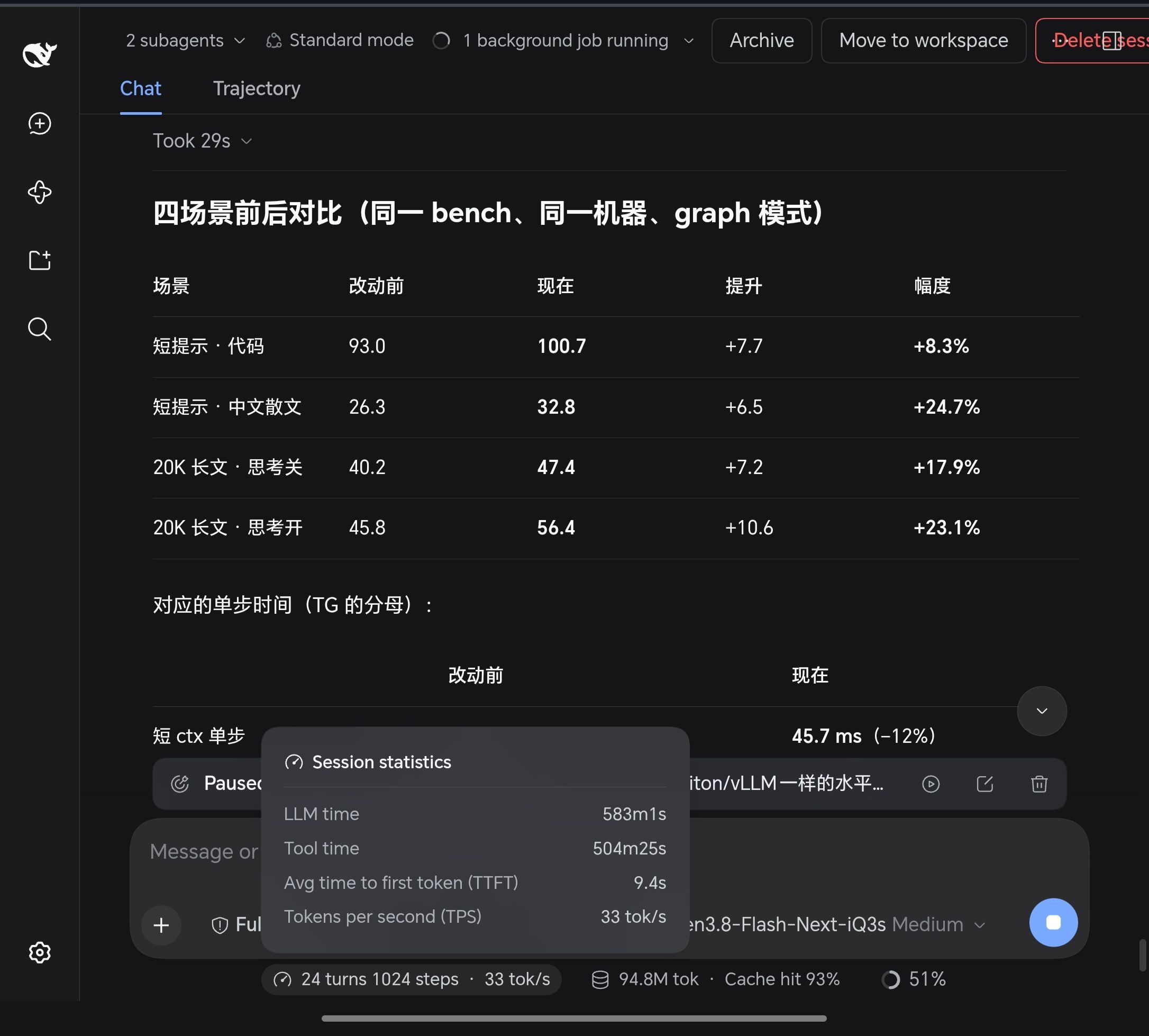This screenshot has height=1036, width=1149.
Task: Click the token usage database icon
Action: (x=600, y=979)
